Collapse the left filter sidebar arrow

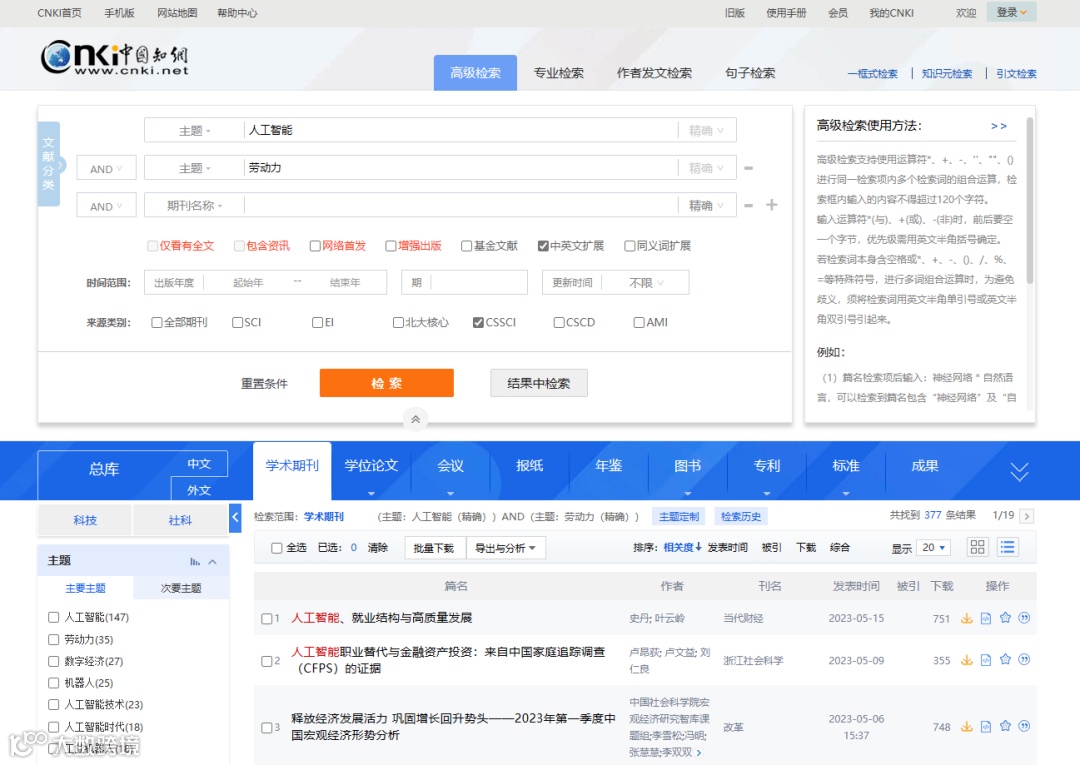(235, 517)
